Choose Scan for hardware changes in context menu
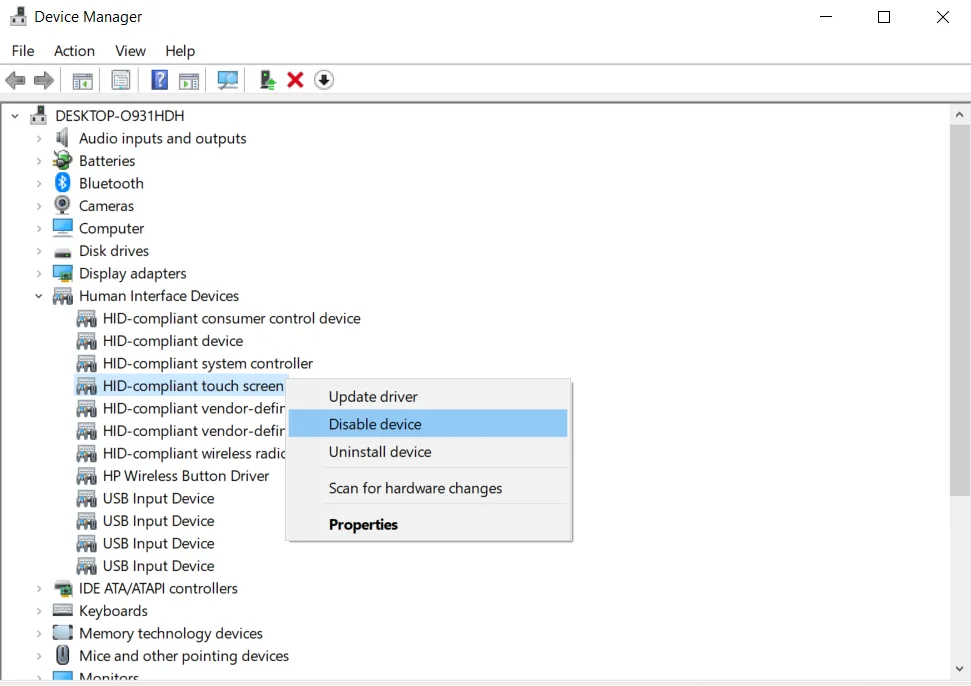971x686 pixels. click(428, 488)
